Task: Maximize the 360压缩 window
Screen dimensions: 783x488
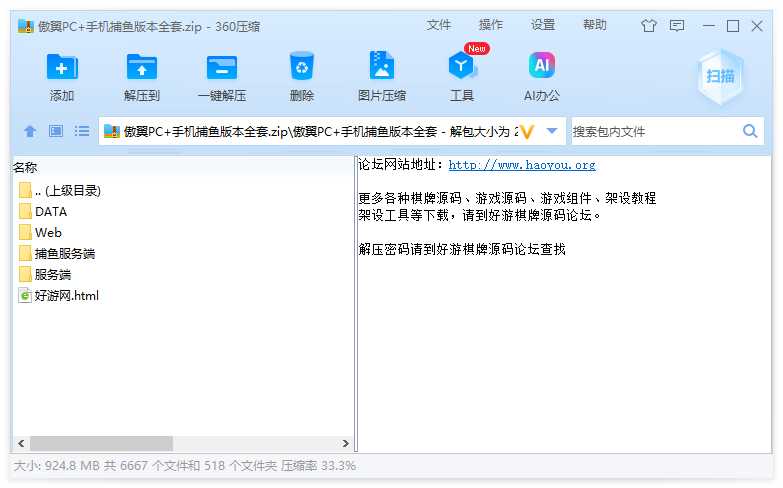Action: click(733, 26)
